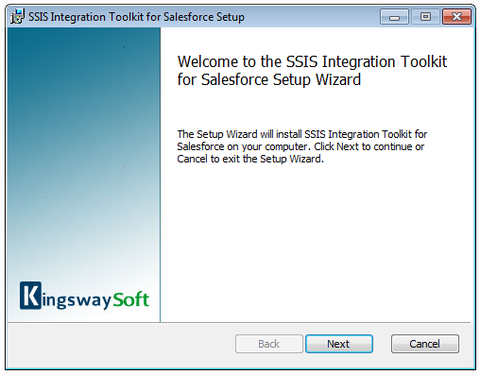Click the "Welcome to the SSIS Integration Toolkit" heading
Image resolution: width=480 pixels, height=375 pixels.
[x=312, y=62]
